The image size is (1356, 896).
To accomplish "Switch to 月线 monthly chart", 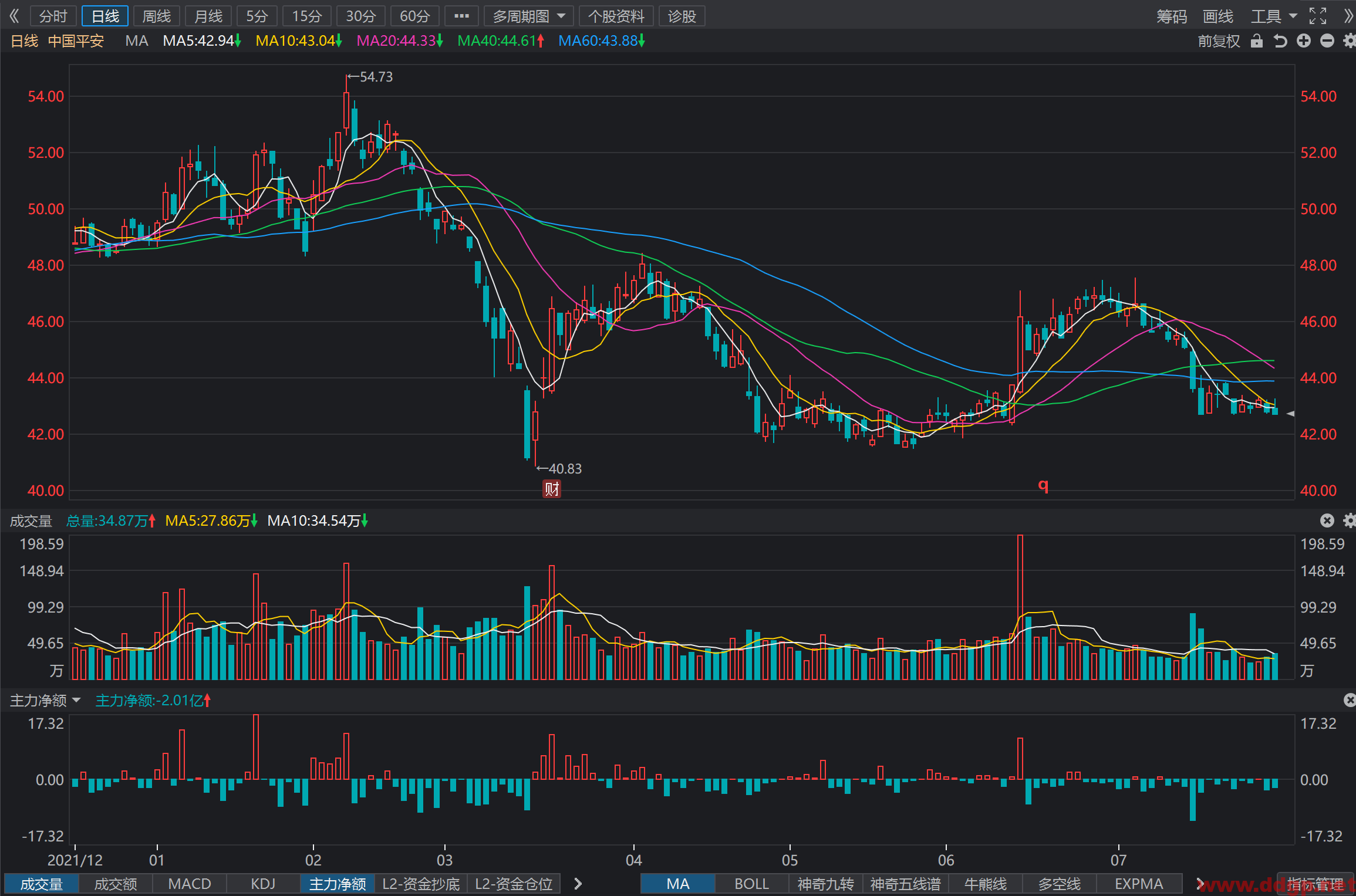I will [x=208, y=16].
